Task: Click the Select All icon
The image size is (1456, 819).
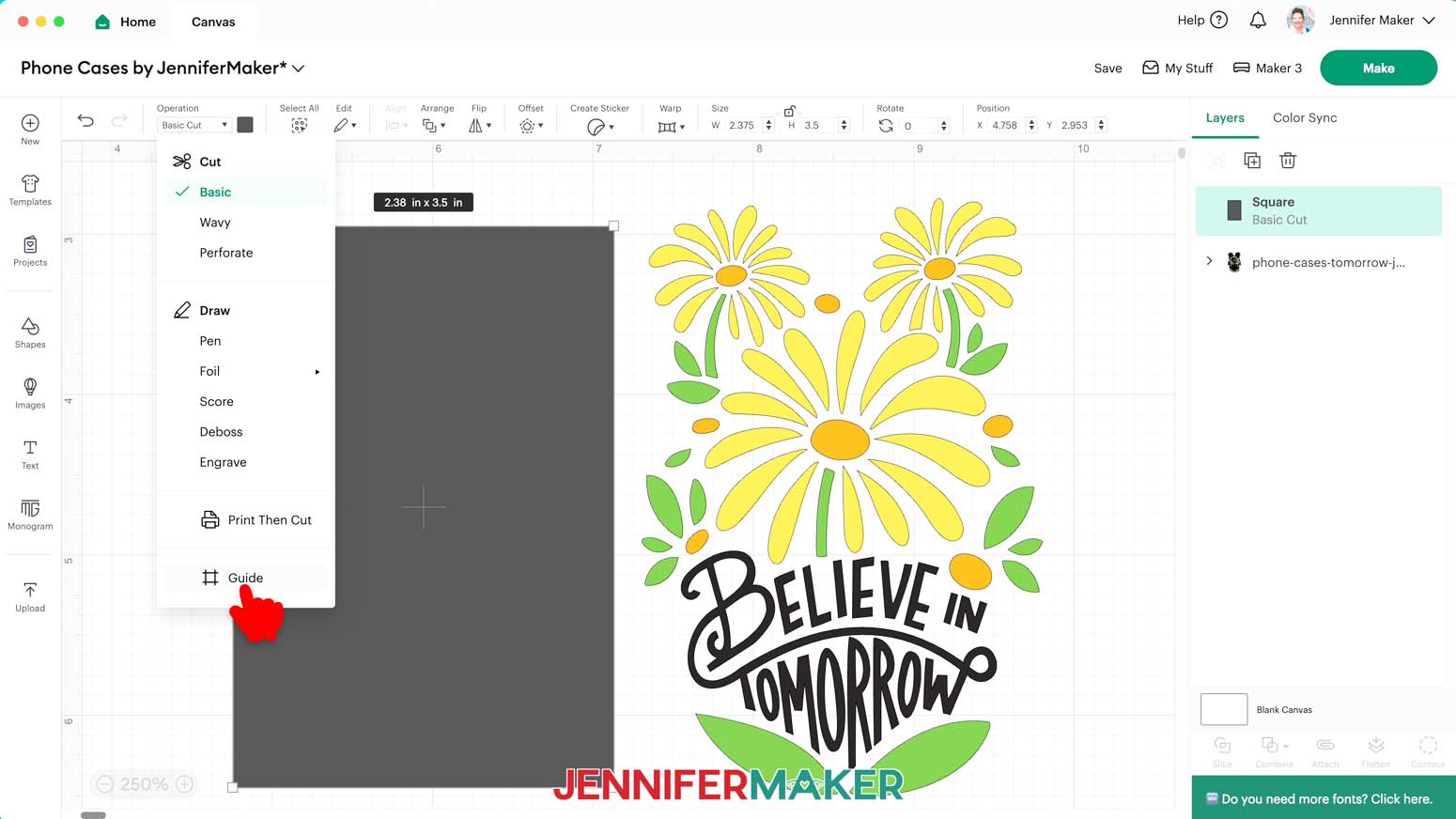Action: click(299, 125)
